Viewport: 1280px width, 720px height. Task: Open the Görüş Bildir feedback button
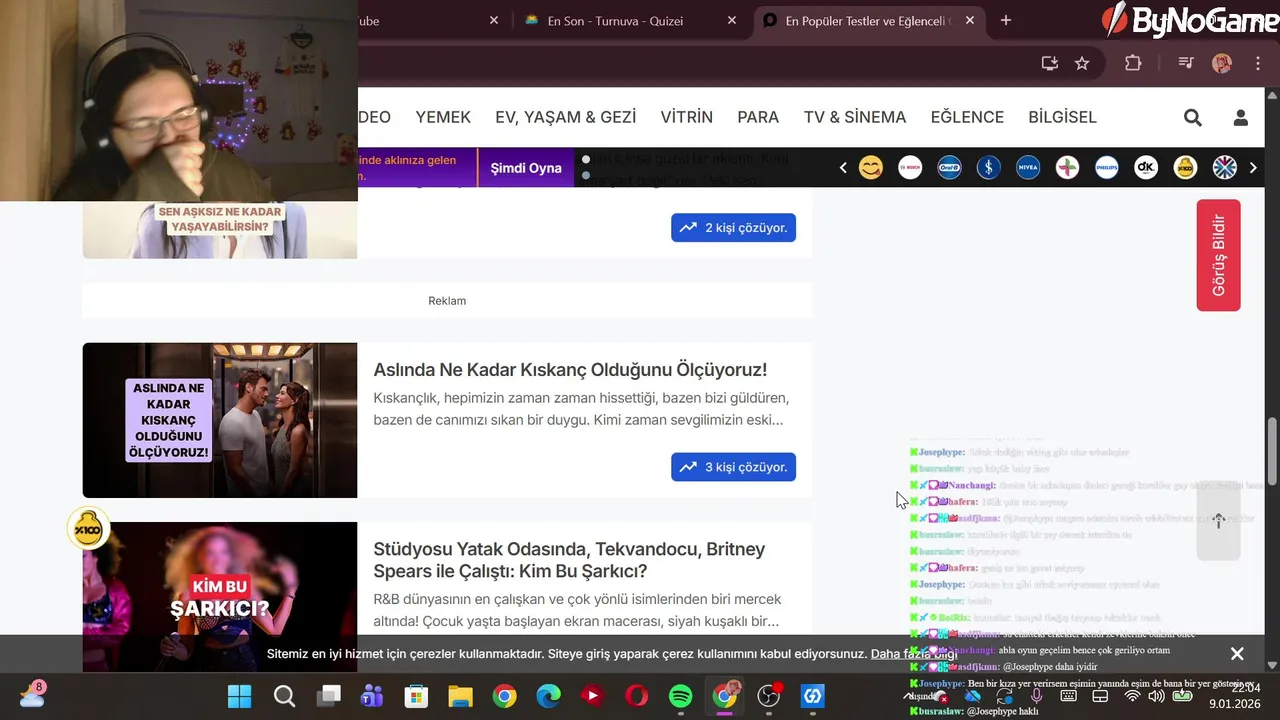[1218, 255]
